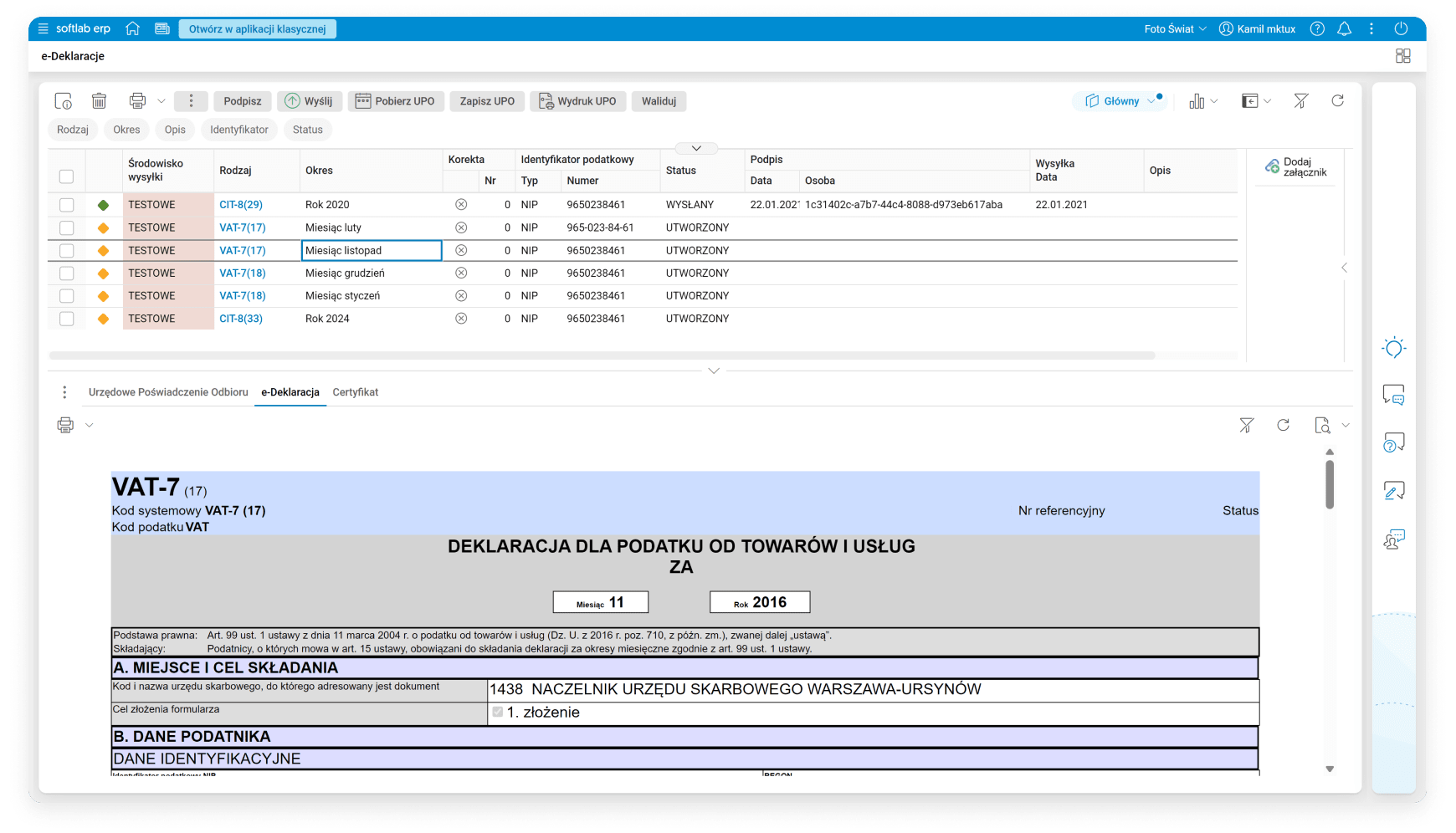The width and height of the screenshot is (1456, 833).
Task: Open the chart view icon
Action: pos(1197,101)
